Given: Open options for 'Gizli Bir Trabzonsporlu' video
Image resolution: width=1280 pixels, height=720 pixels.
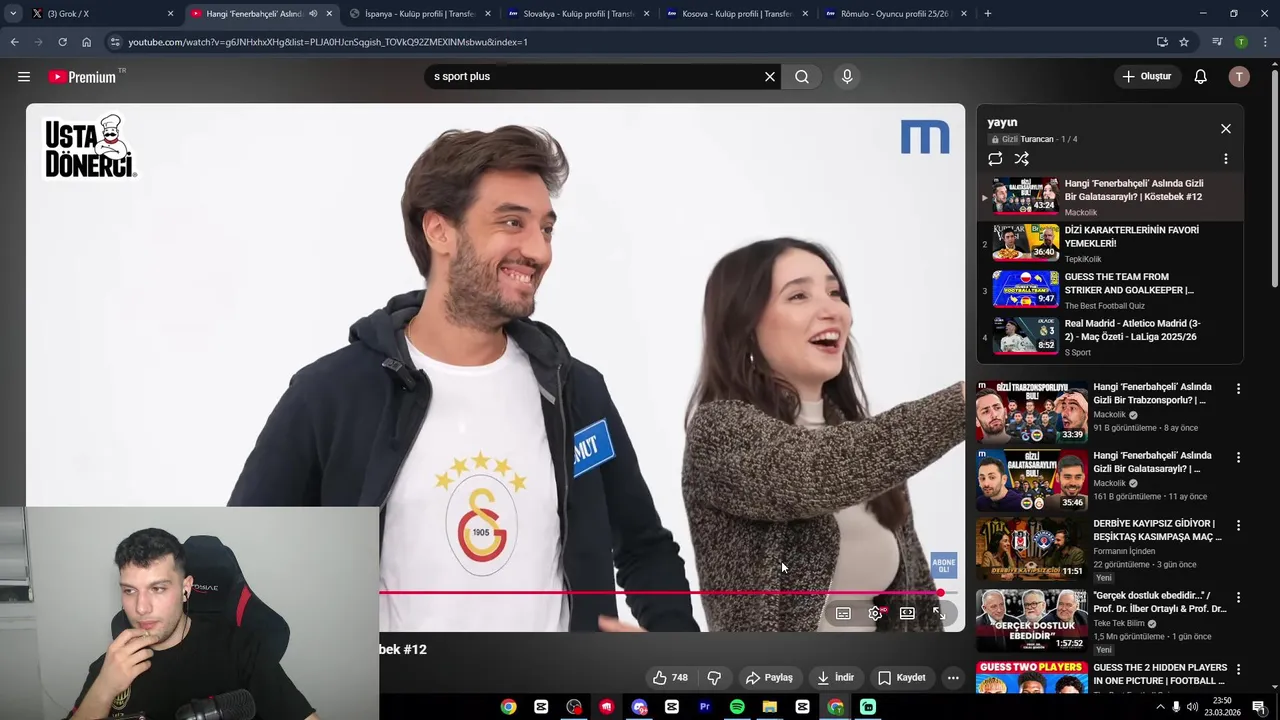Looking at the screenshot, I should point(1238,389).
